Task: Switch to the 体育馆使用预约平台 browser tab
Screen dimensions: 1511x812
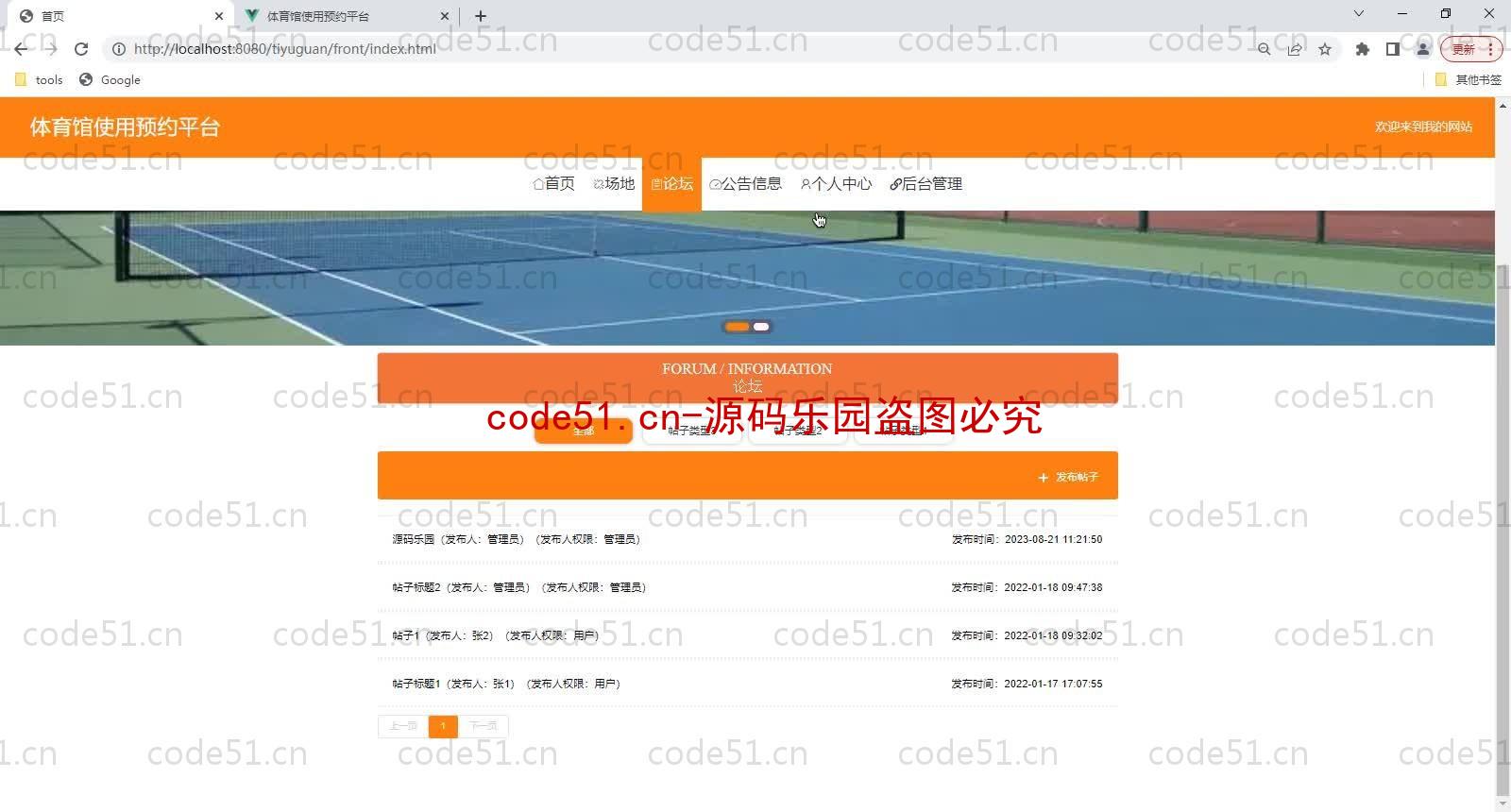Action: pyautogui.click(x=340, y=16)
